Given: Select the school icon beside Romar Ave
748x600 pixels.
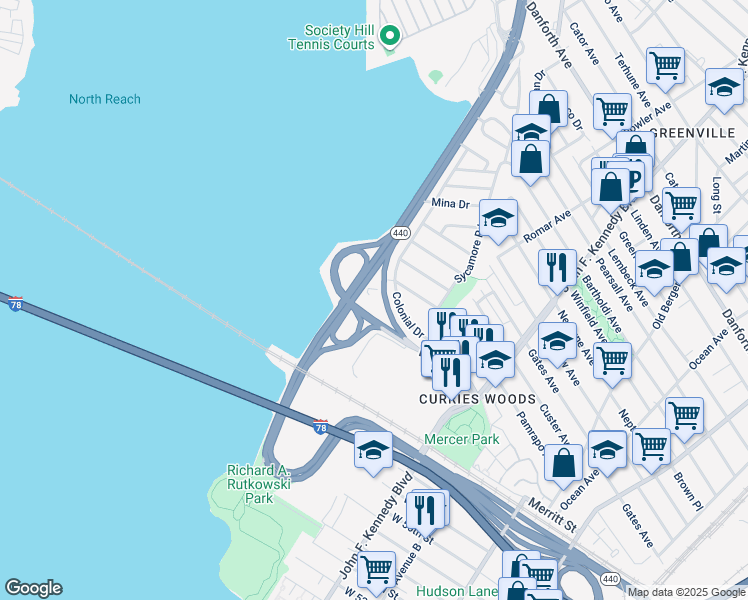Looking at the screenshot, I should (x=497, y=218).
